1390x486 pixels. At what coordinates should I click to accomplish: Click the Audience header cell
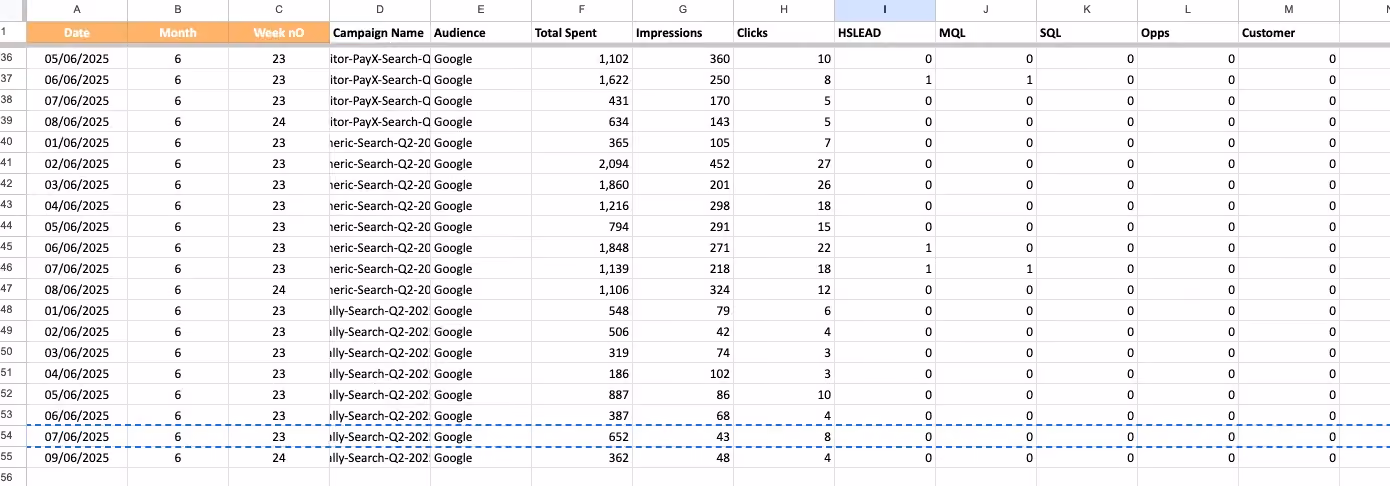[481, 33]
